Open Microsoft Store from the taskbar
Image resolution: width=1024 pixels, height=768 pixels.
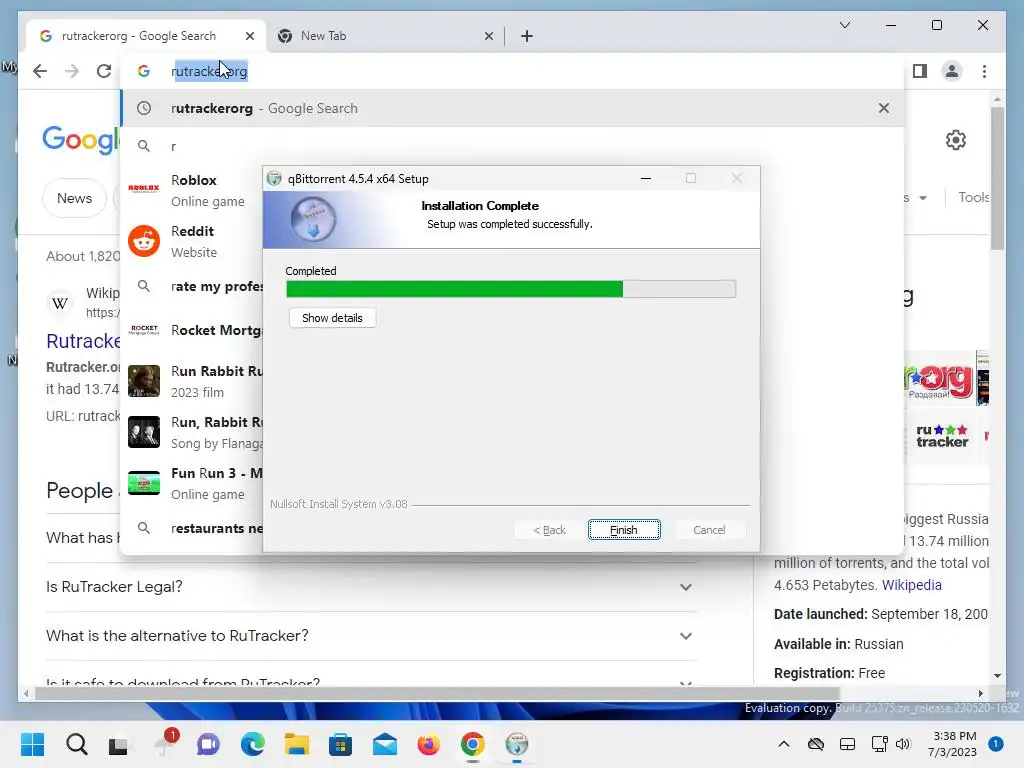[x=340, y=744]
